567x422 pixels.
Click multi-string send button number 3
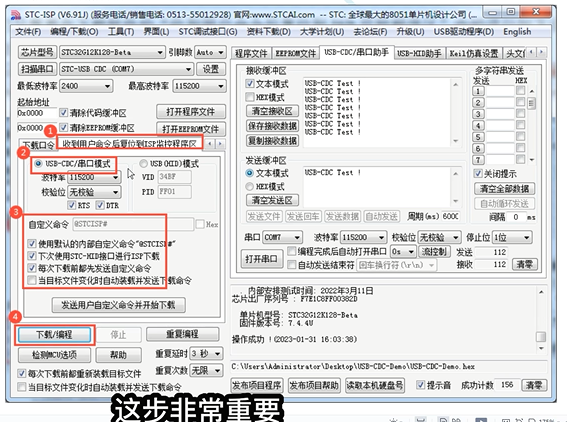click(x=478, y=114)
